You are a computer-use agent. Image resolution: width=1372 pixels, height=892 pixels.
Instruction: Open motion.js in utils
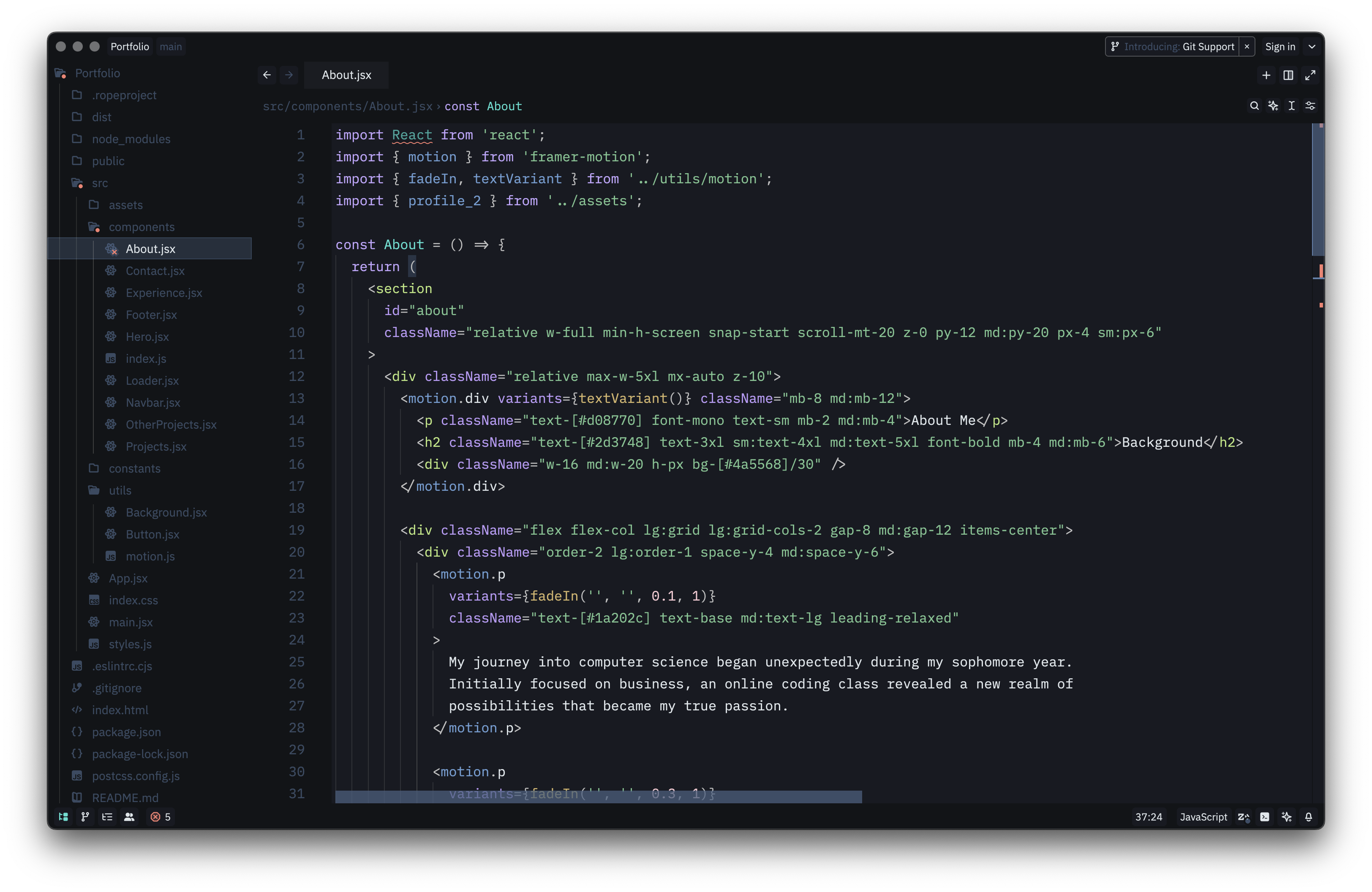point(150,556)
